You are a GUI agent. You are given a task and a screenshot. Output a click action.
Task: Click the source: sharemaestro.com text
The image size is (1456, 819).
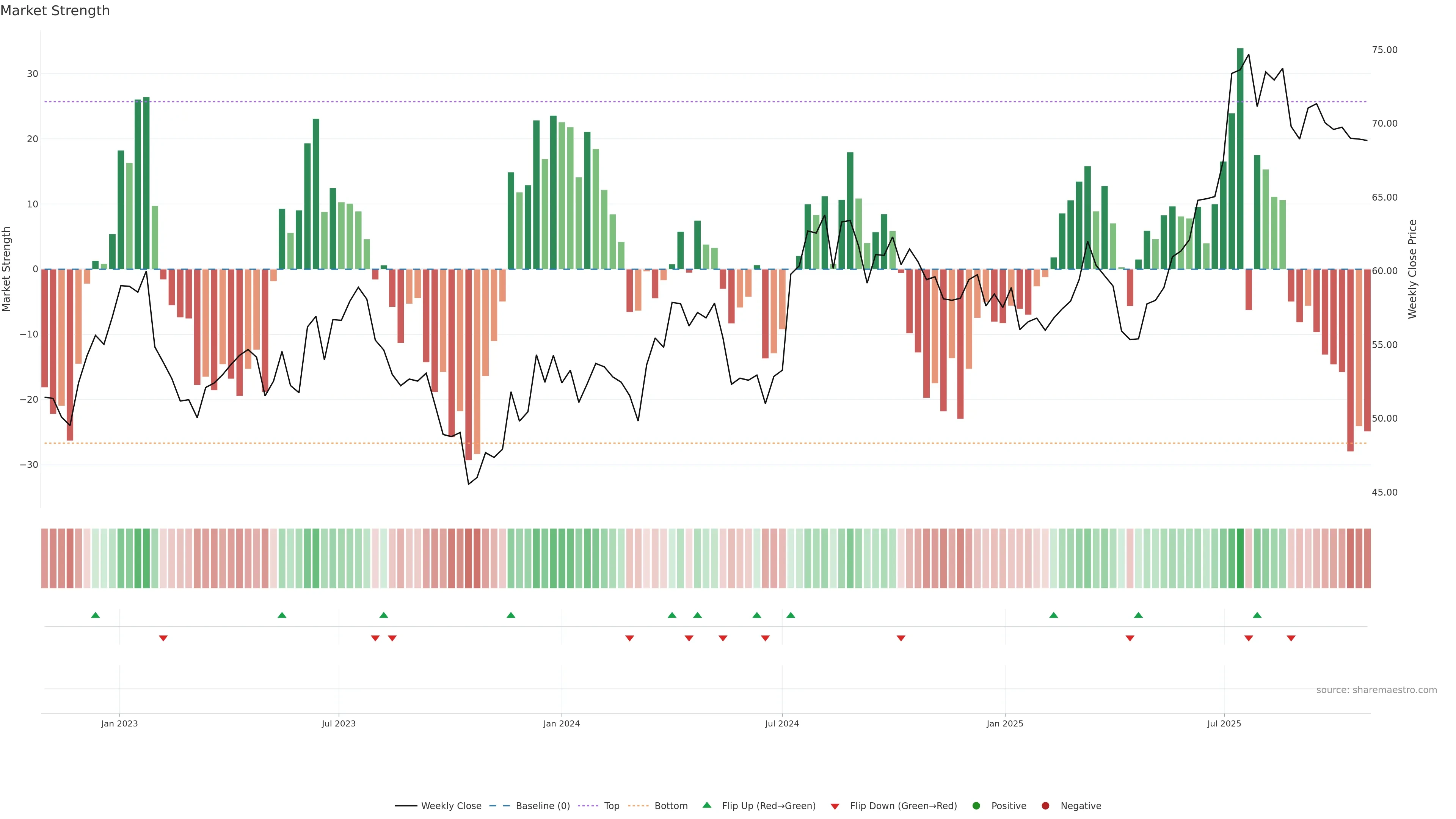(1376, 690)
